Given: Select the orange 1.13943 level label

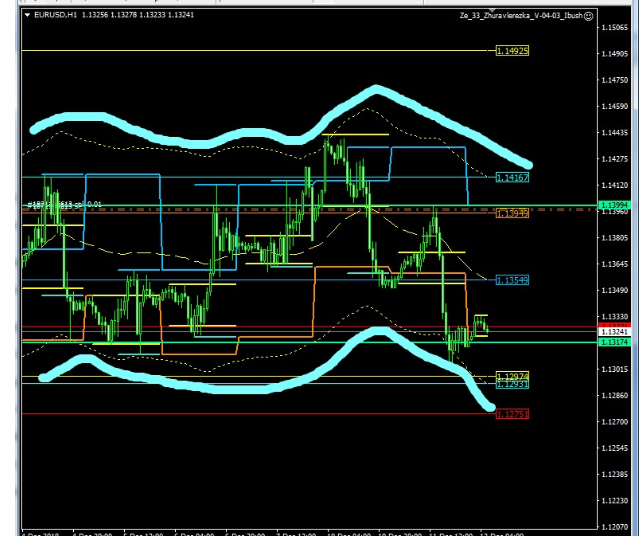Looking at the screenshot, I should [512, 213].
